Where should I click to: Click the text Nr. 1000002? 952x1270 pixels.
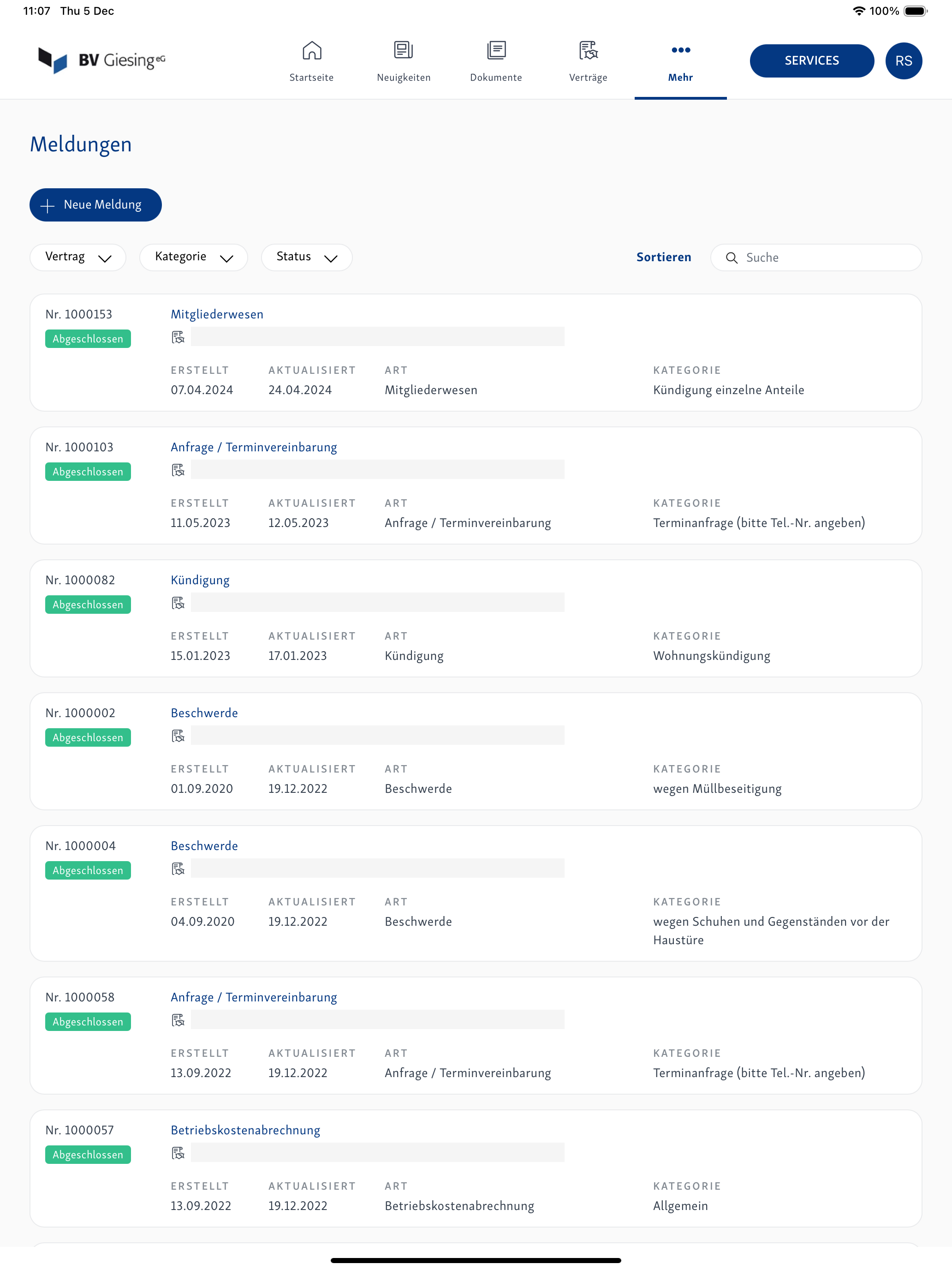pos(80,713)
